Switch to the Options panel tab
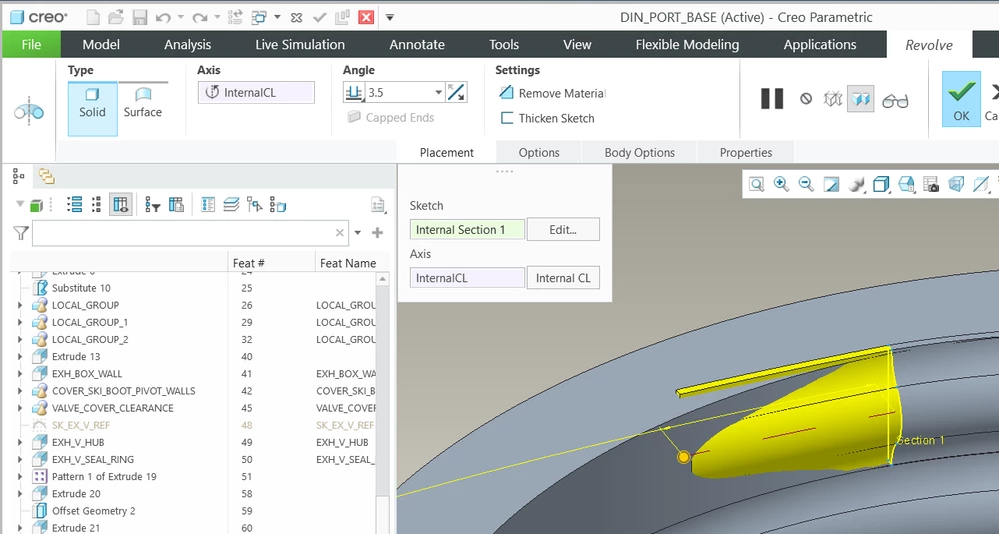 click(539, 152)
